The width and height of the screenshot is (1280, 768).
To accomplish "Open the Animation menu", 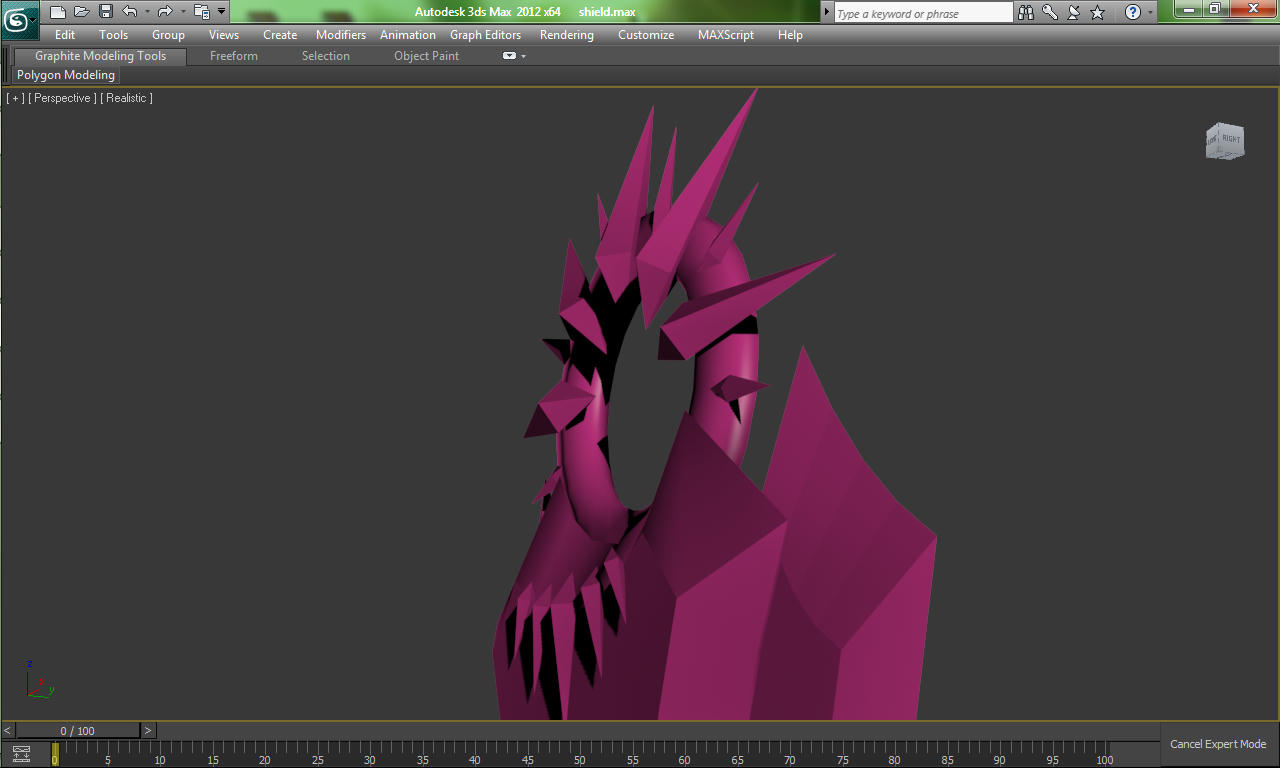I will [408, 35].
